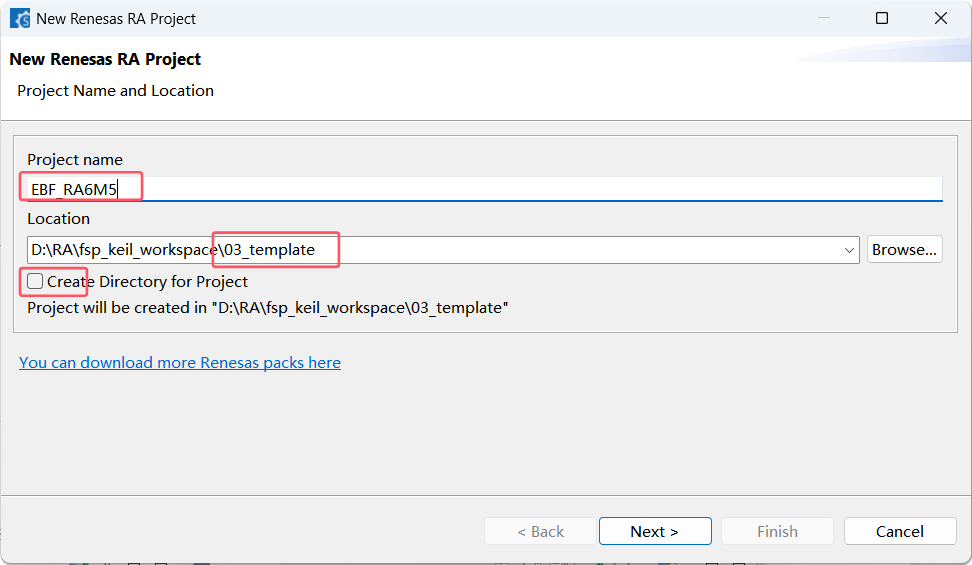972x565 pixels.
Task: Open the download more Renesas packs link
Action: [x=180, y=362]
